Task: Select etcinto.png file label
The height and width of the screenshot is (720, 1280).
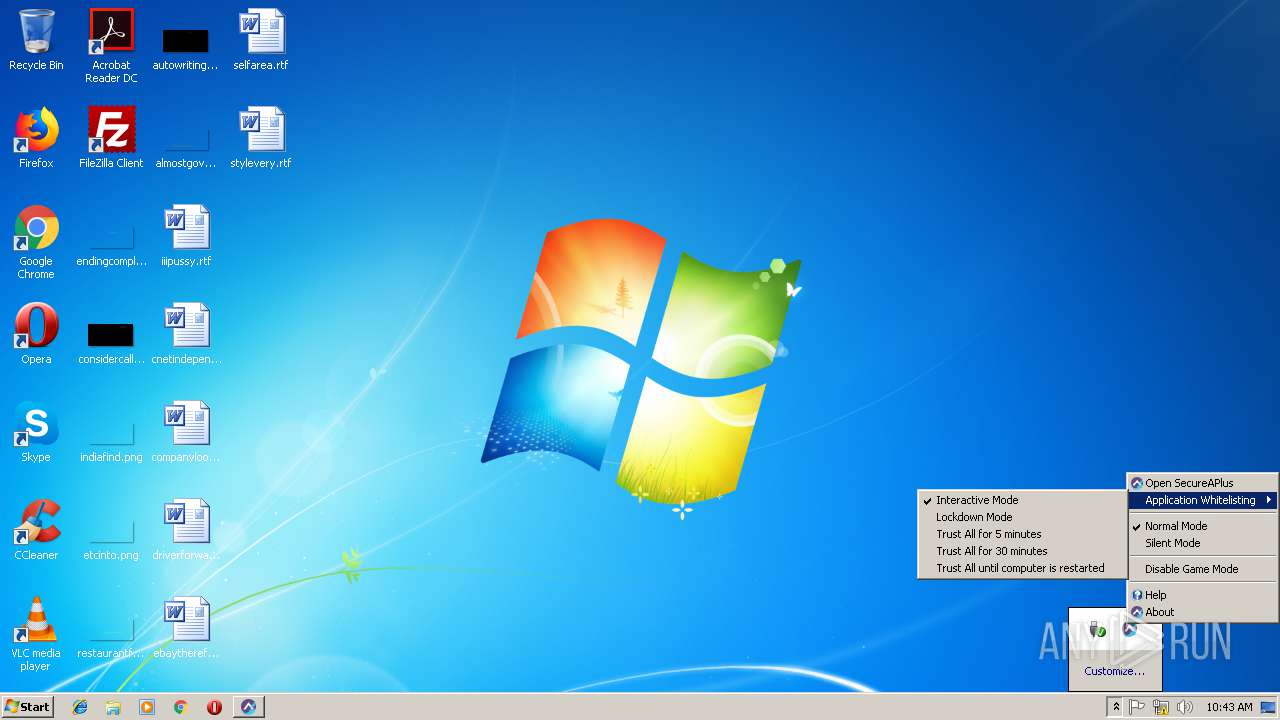Action: 111,555
